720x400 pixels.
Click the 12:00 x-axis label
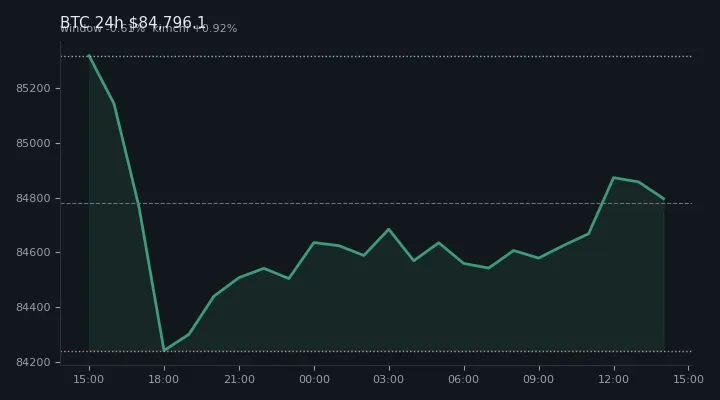614,379
